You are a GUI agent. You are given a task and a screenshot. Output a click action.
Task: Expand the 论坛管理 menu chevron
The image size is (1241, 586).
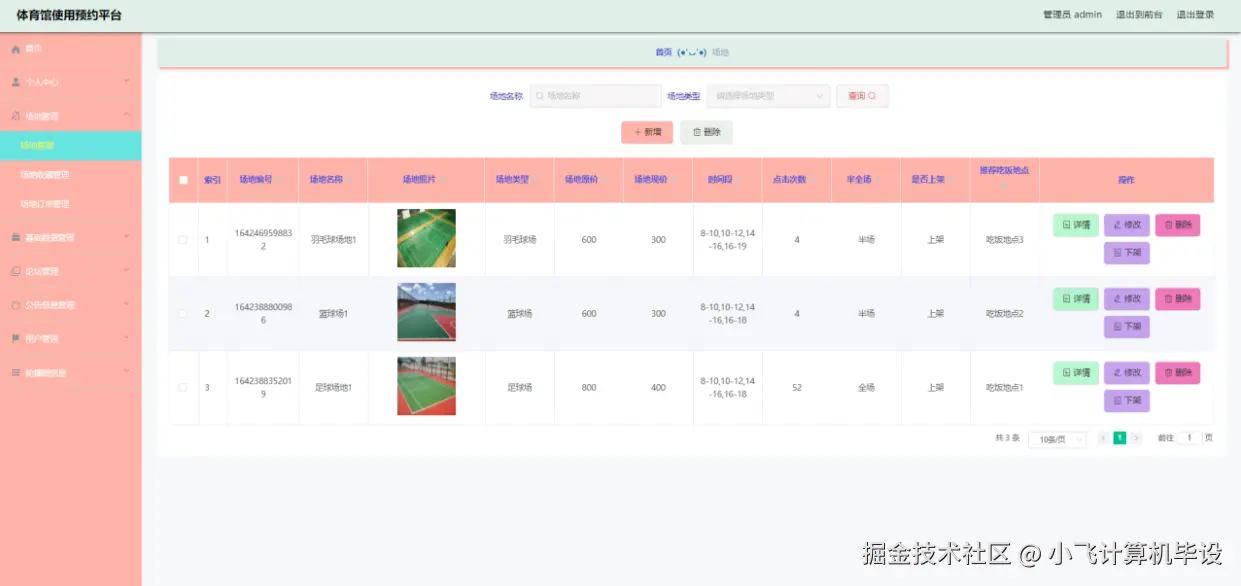point(126,271)
